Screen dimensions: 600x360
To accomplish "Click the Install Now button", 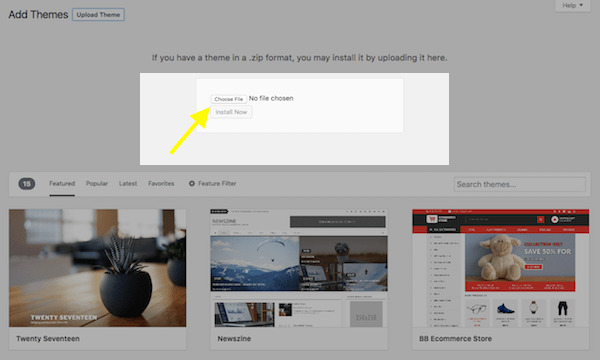I will click(231, 112).
